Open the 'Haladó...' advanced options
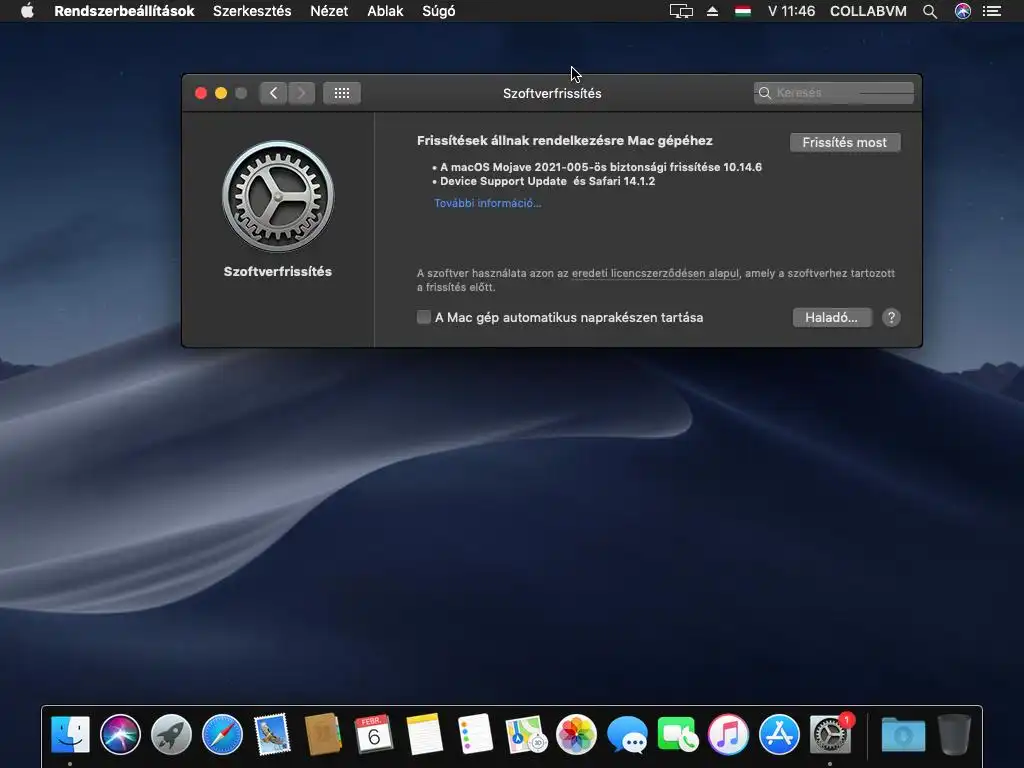The width and height of the screenshot is (1024, 768). (831, 317)
